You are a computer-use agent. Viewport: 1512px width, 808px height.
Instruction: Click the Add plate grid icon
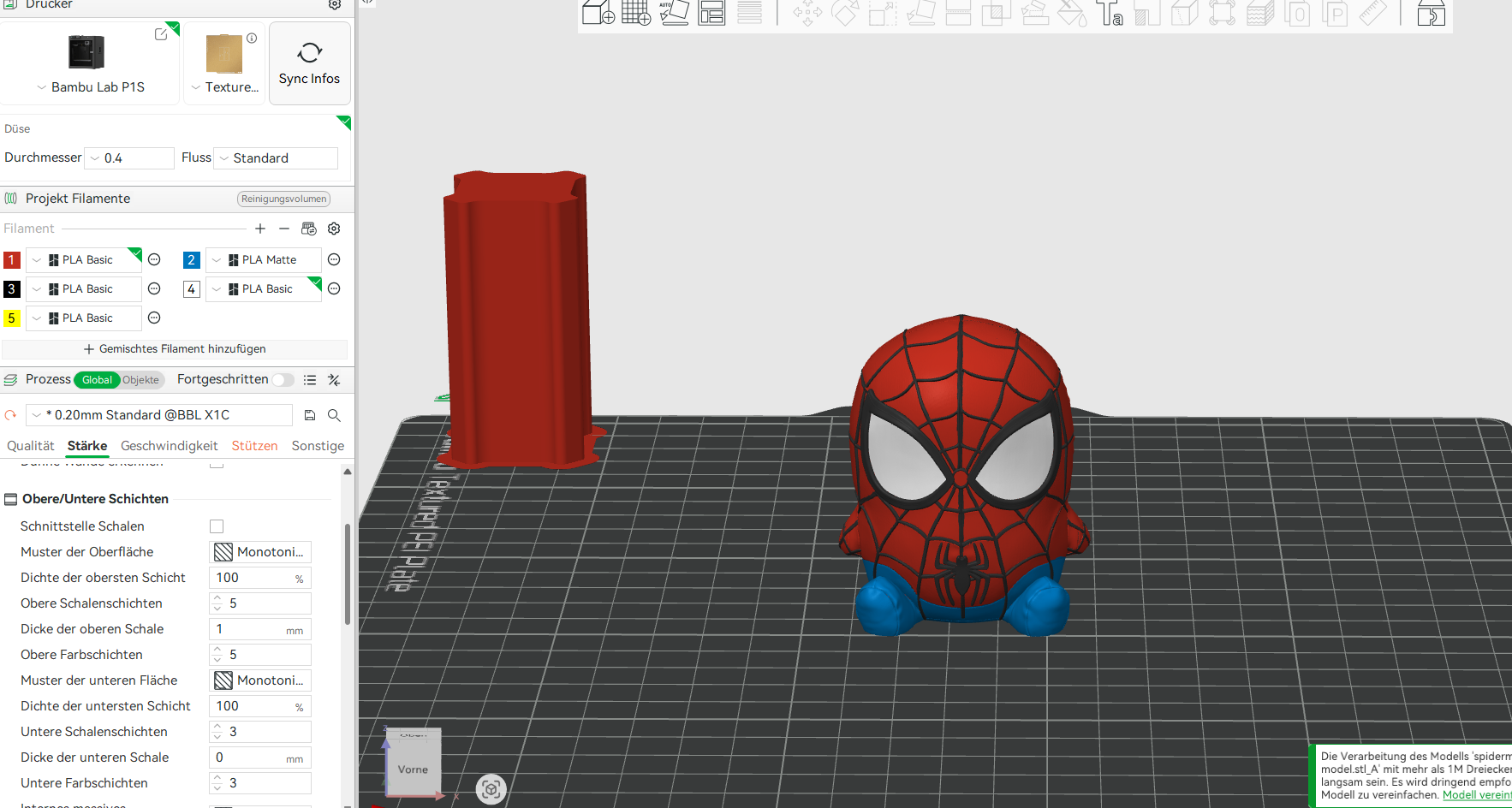pos(636,12)
